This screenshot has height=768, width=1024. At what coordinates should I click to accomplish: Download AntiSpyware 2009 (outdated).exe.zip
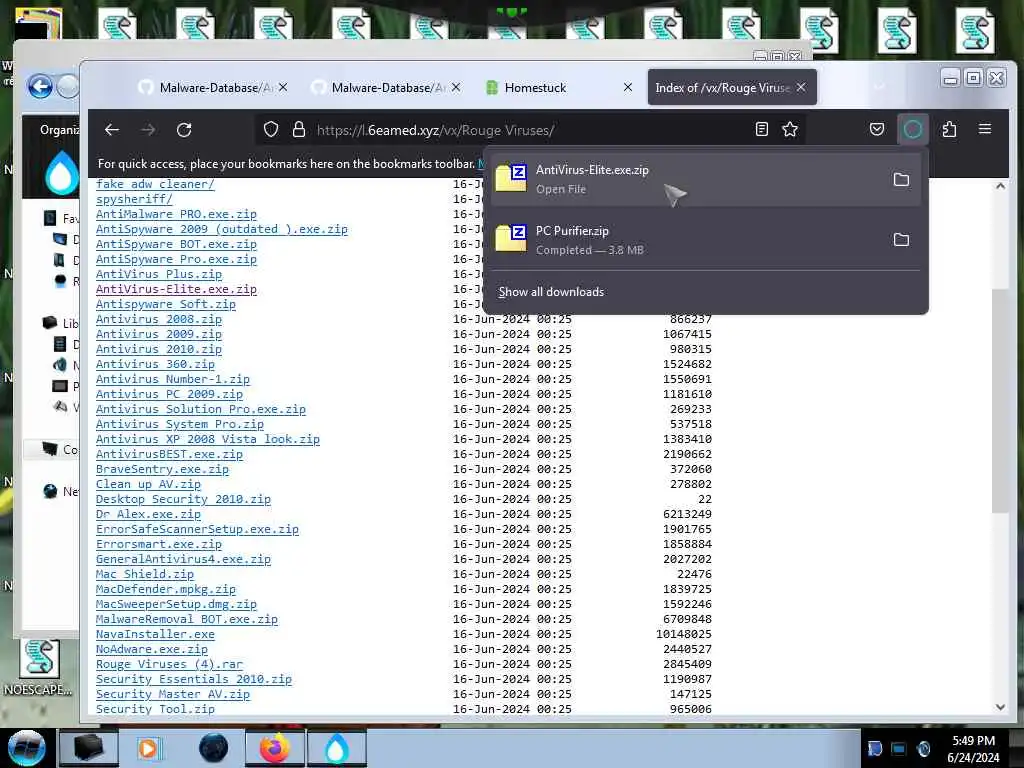(221, 229)
